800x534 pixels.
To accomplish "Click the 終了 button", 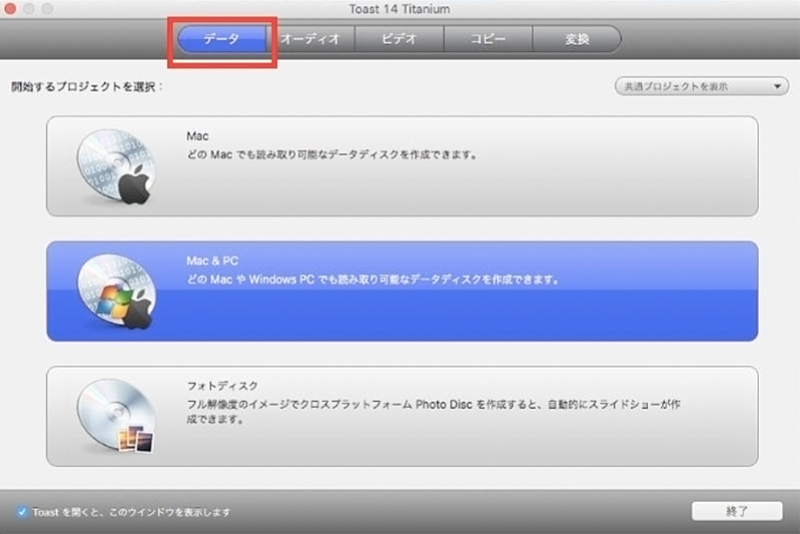I will point(737,511).
